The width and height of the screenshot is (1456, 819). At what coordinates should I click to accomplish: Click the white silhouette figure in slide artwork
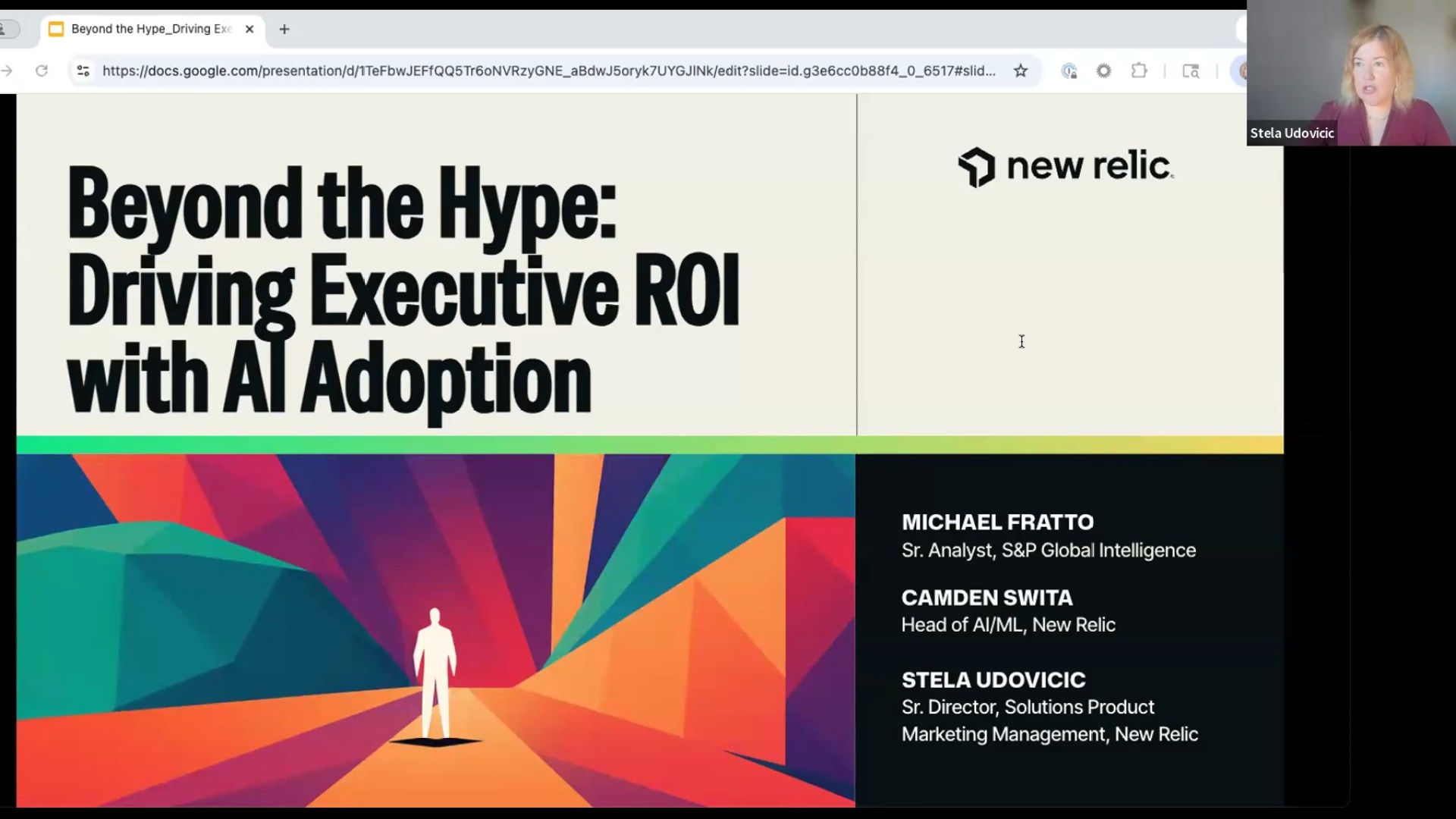(x=435, y=673)
